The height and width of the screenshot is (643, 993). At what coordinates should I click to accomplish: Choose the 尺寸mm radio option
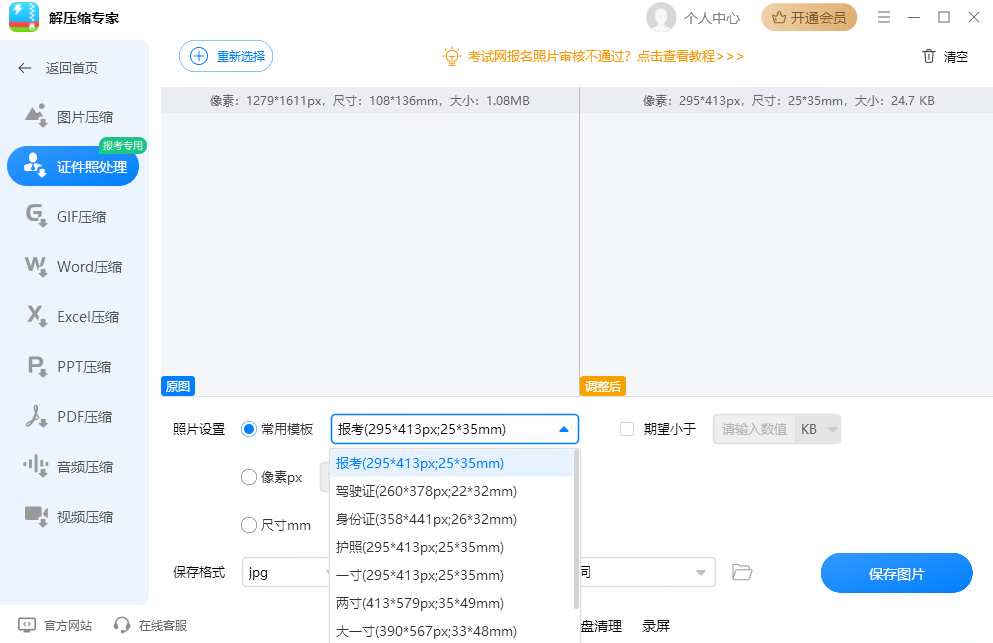[x=249, y=525]
